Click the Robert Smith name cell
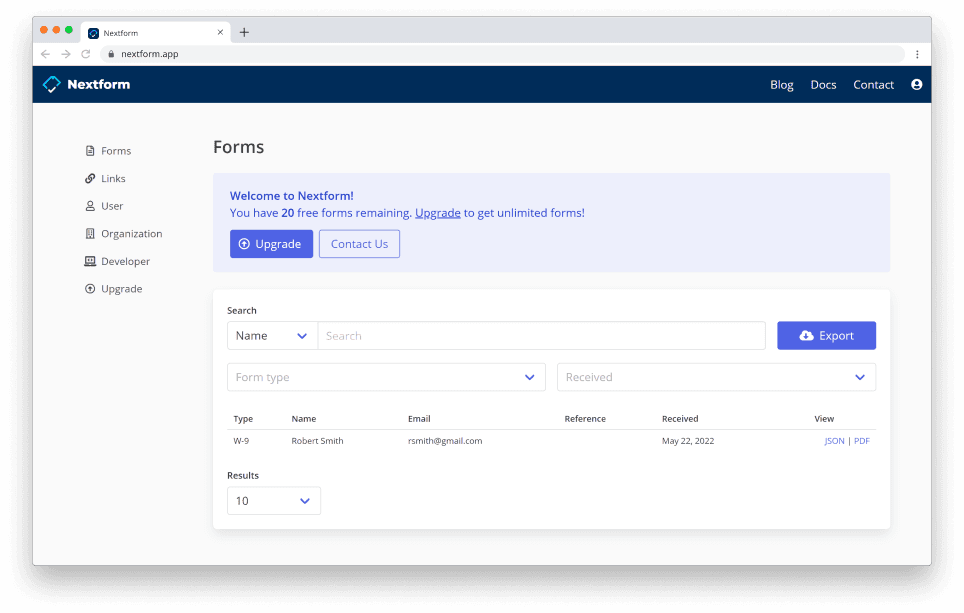 (317, 441)
